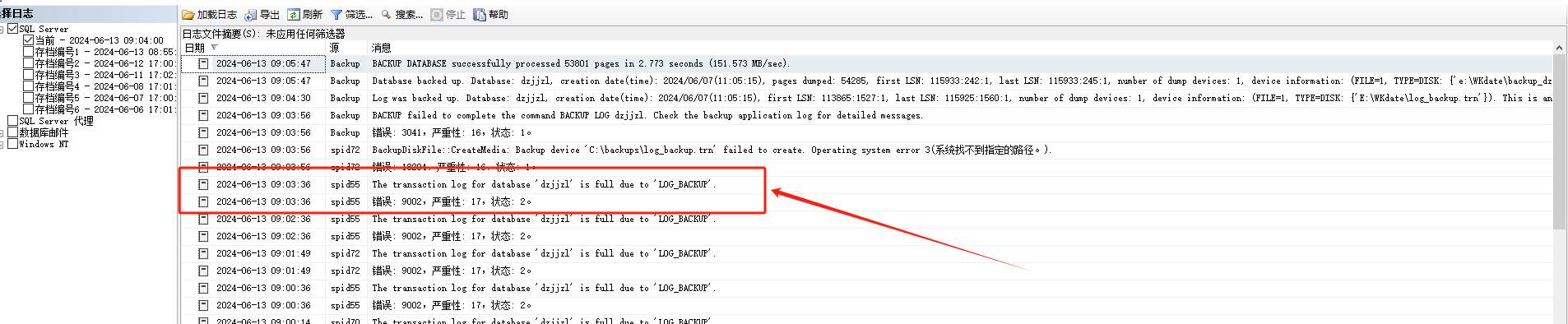The width and height of the screenshot is (1568, 324).
Task: Check the 存档编号5 log checkbox
Action: coord(29,98)
